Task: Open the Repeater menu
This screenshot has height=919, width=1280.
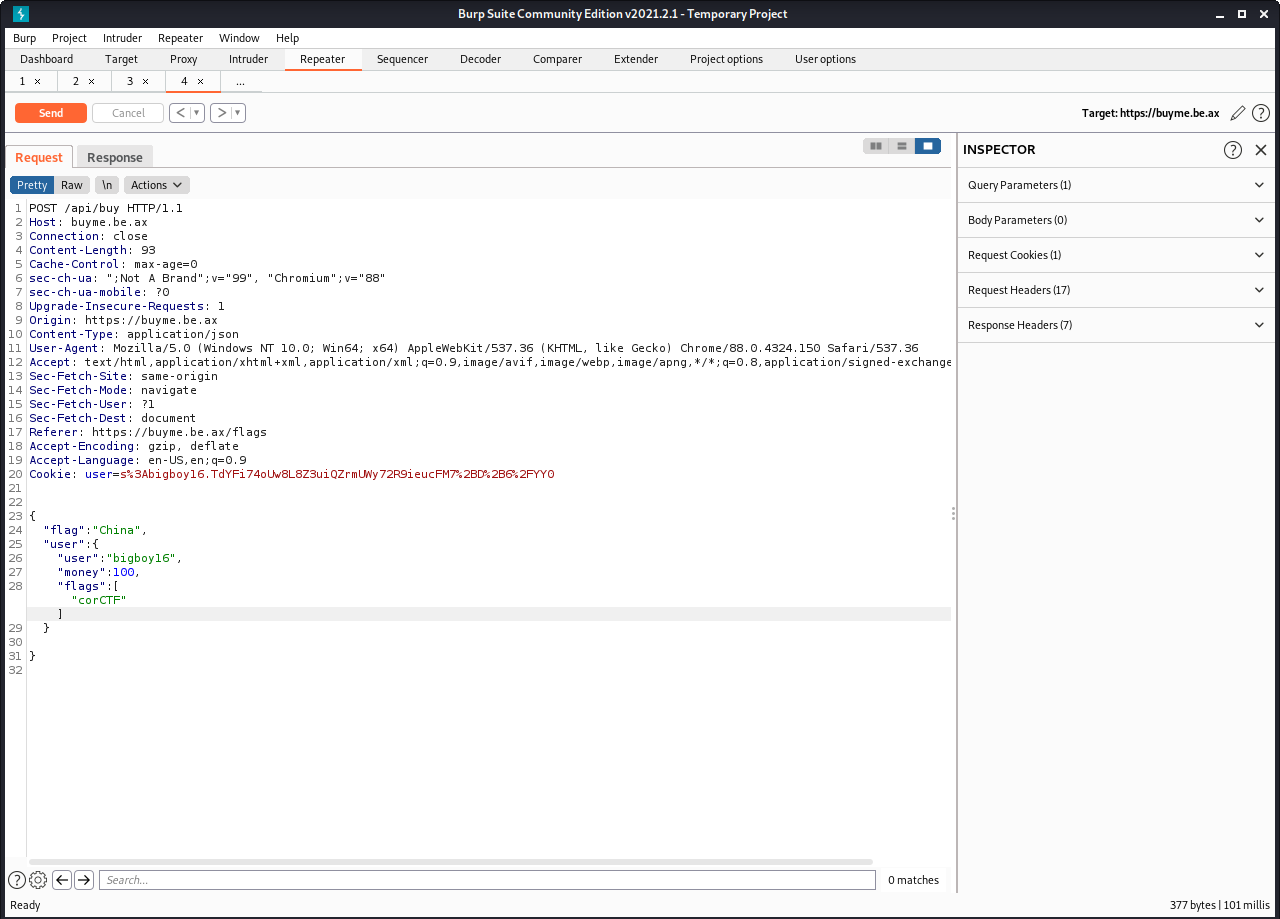Action: tap(181, 38)
